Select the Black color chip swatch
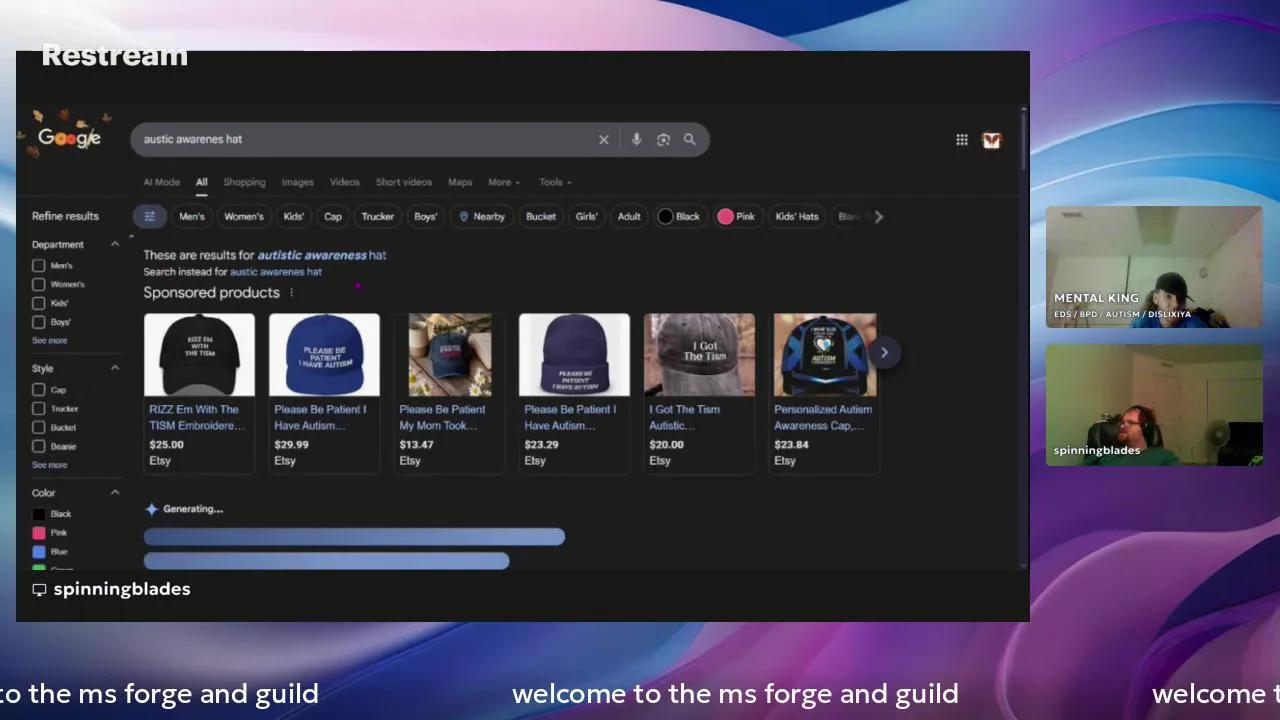The width and height of the screenshot is (1280, 720). tap(665, 216)
